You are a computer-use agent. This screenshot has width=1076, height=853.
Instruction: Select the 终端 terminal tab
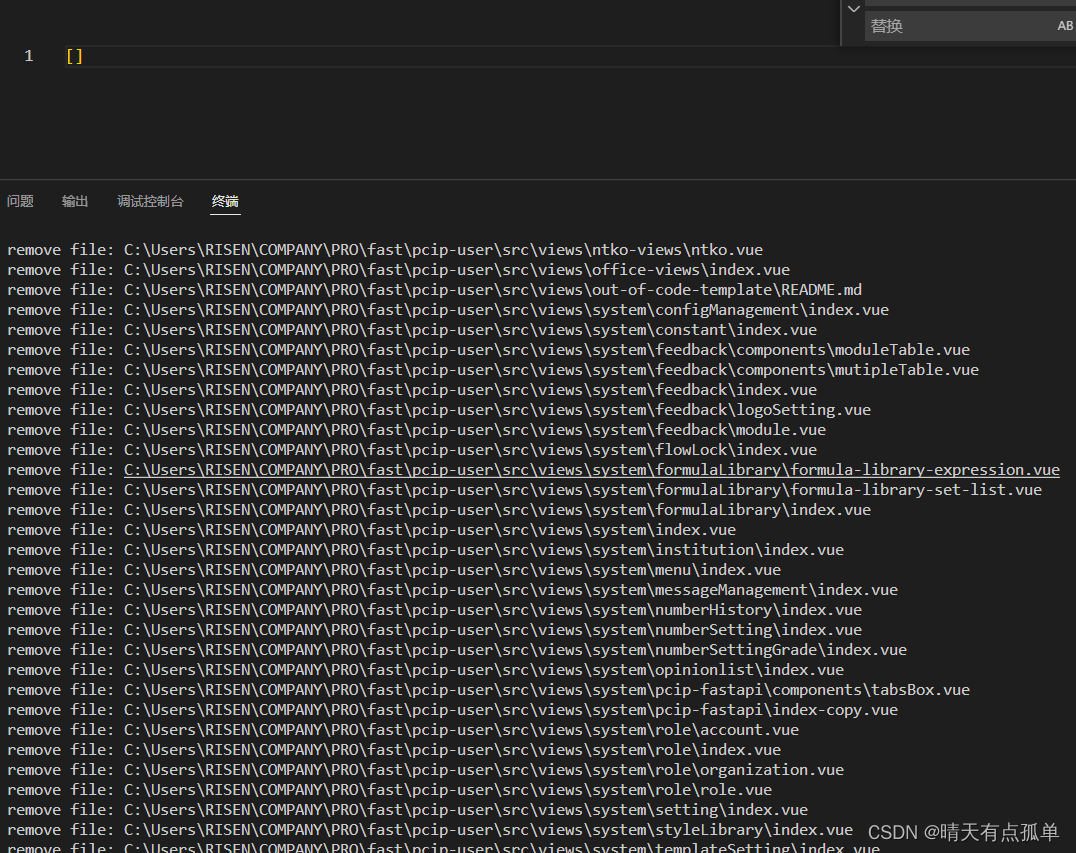coord(225,201)
